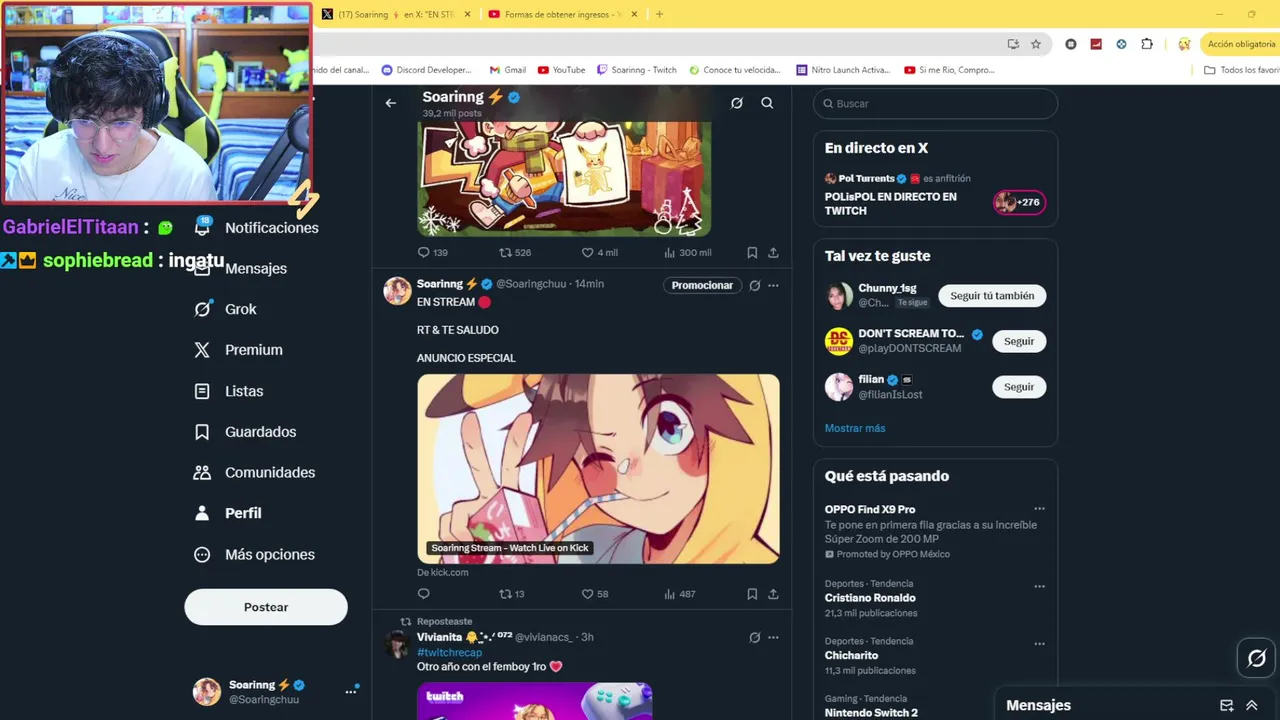The image size is (1280, 720).
Task: Click the search magnifier in profile header
Action: [767, 103]
